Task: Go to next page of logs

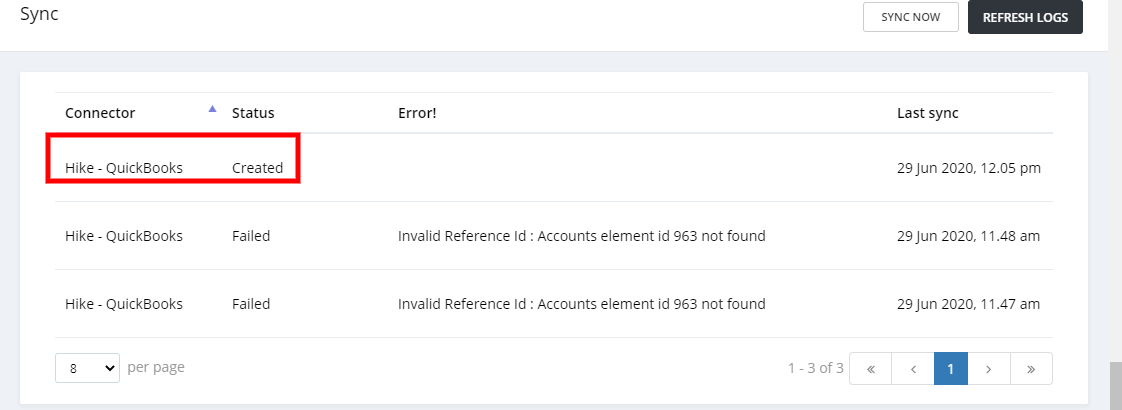Action: 989,368
